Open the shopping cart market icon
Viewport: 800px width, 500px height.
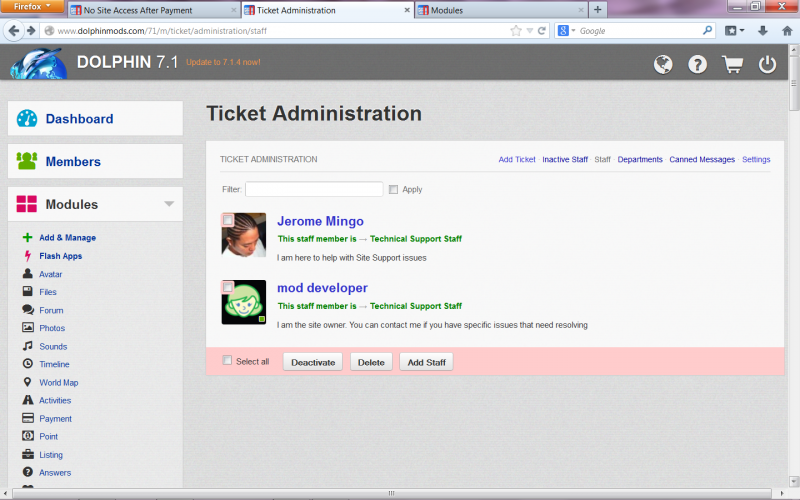coord(733,65)
